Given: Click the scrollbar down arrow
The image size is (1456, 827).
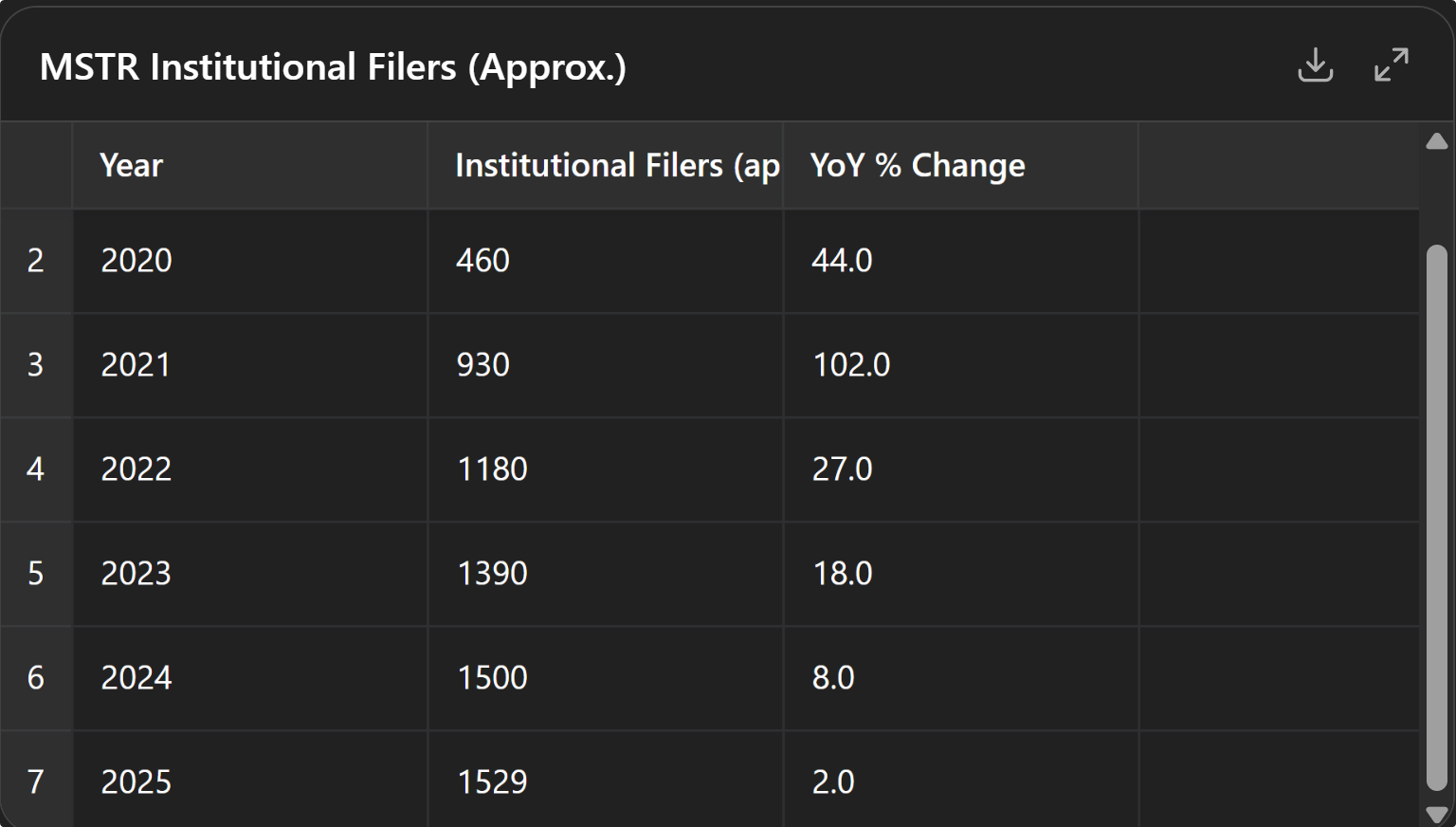Looking at the screenshot, I should (x=1436, y=814).
